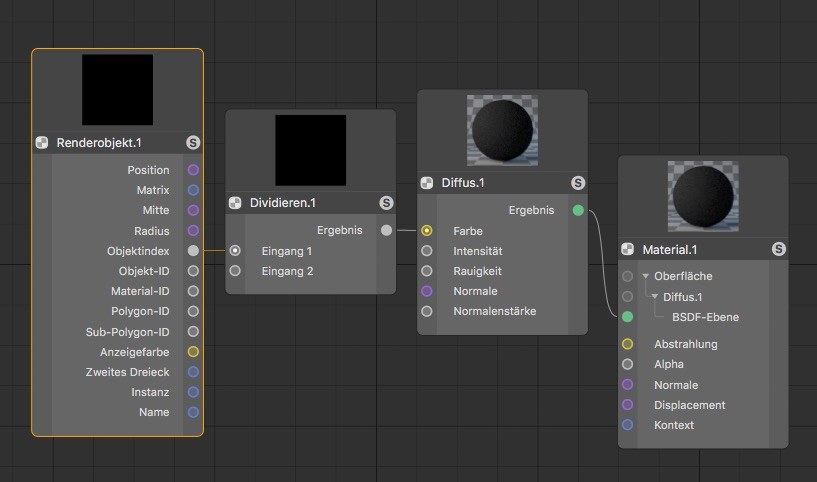Click the Abstrahlung label
Image resolution: width=817 pixels, height=482 pixels.
[686, 344]
